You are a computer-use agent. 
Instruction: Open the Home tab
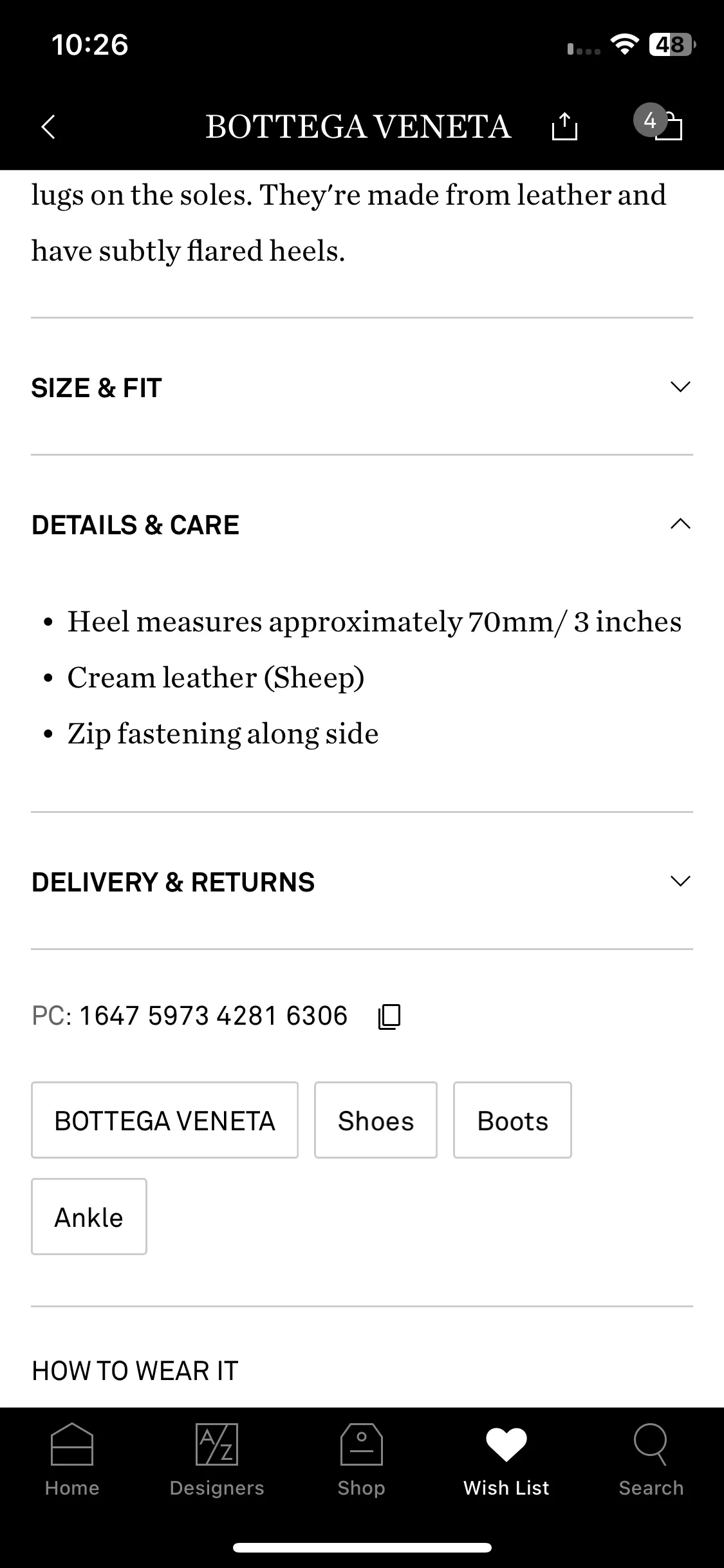point(72,1460)
